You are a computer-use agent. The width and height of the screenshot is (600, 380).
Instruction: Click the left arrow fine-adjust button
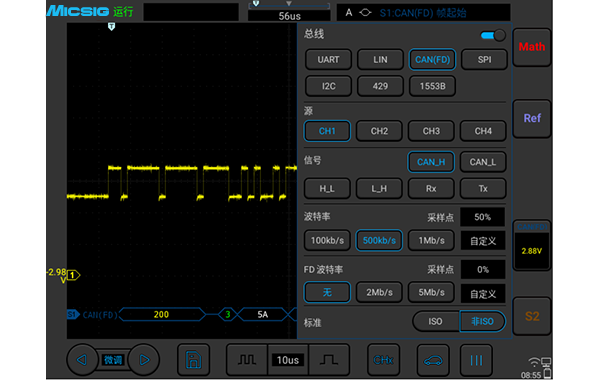82,360
